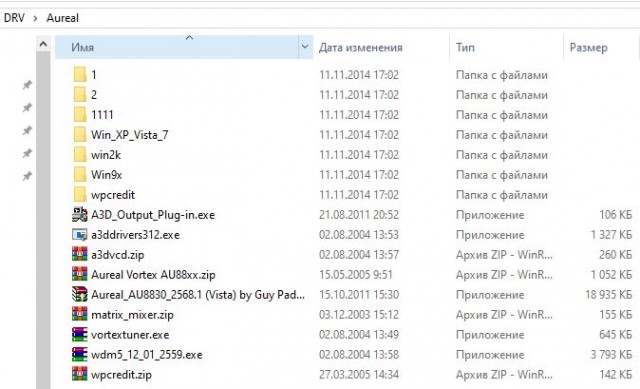Click the last pin icon in sidebar

point(27,176)
